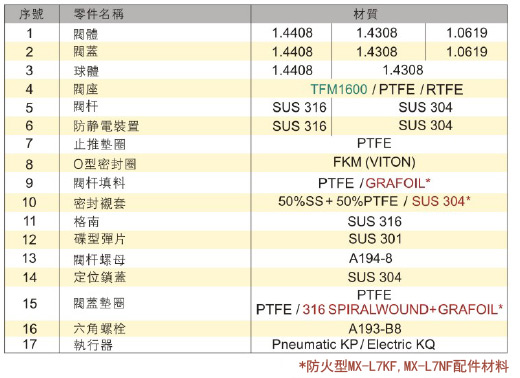Click the red SUS 304* in row 10
This screenshot has width=520, height=378.
[x=441, y=201]
